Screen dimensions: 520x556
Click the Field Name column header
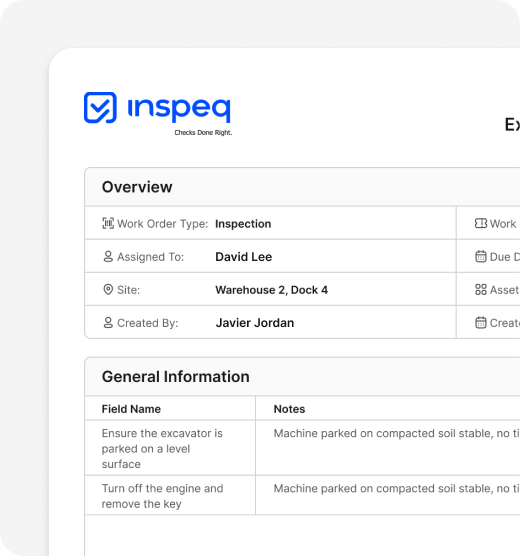[x=131, y=409]
